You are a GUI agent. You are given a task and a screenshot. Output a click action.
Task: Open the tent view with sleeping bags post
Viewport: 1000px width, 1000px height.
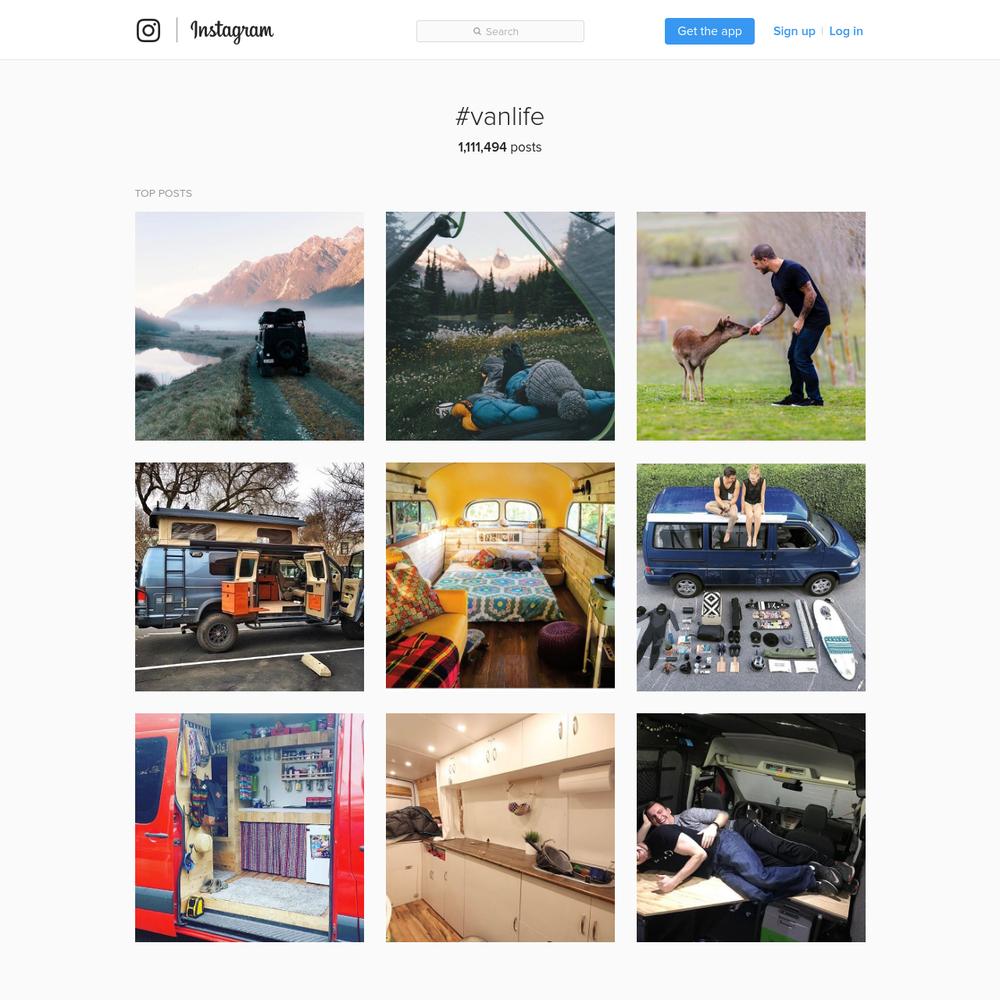pos(500,326)
